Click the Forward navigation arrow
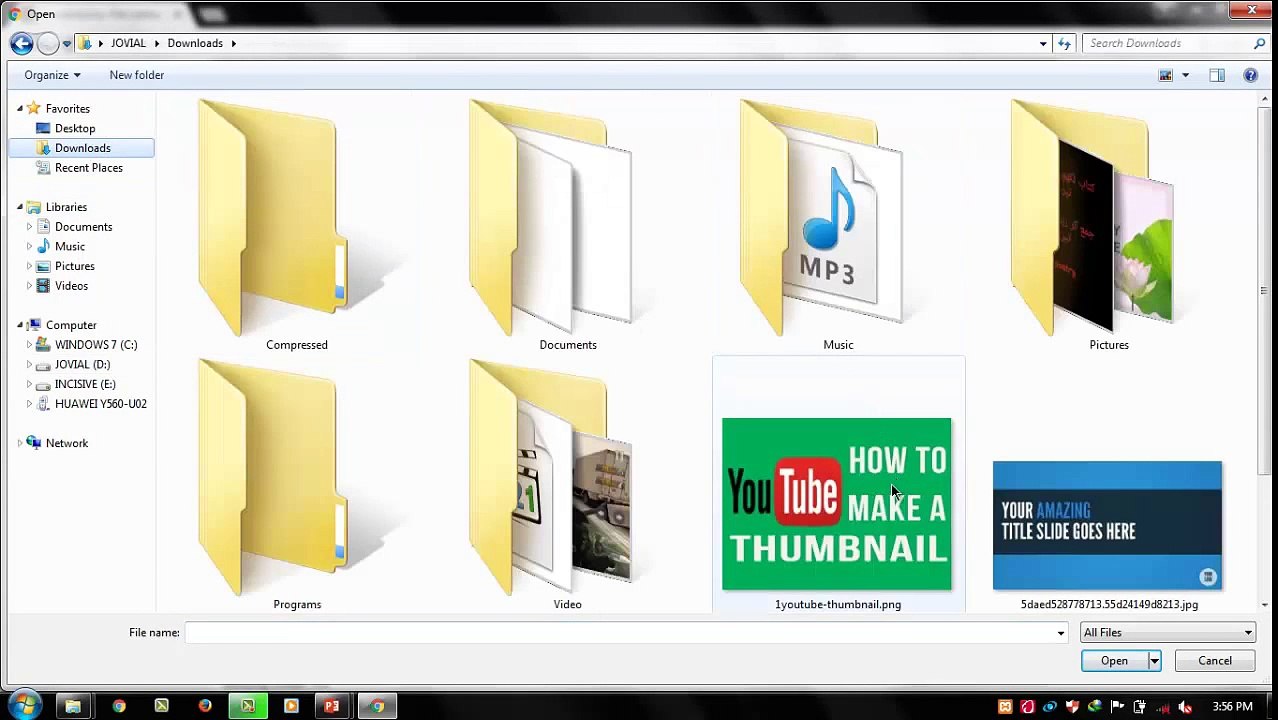 click(47, 43)
